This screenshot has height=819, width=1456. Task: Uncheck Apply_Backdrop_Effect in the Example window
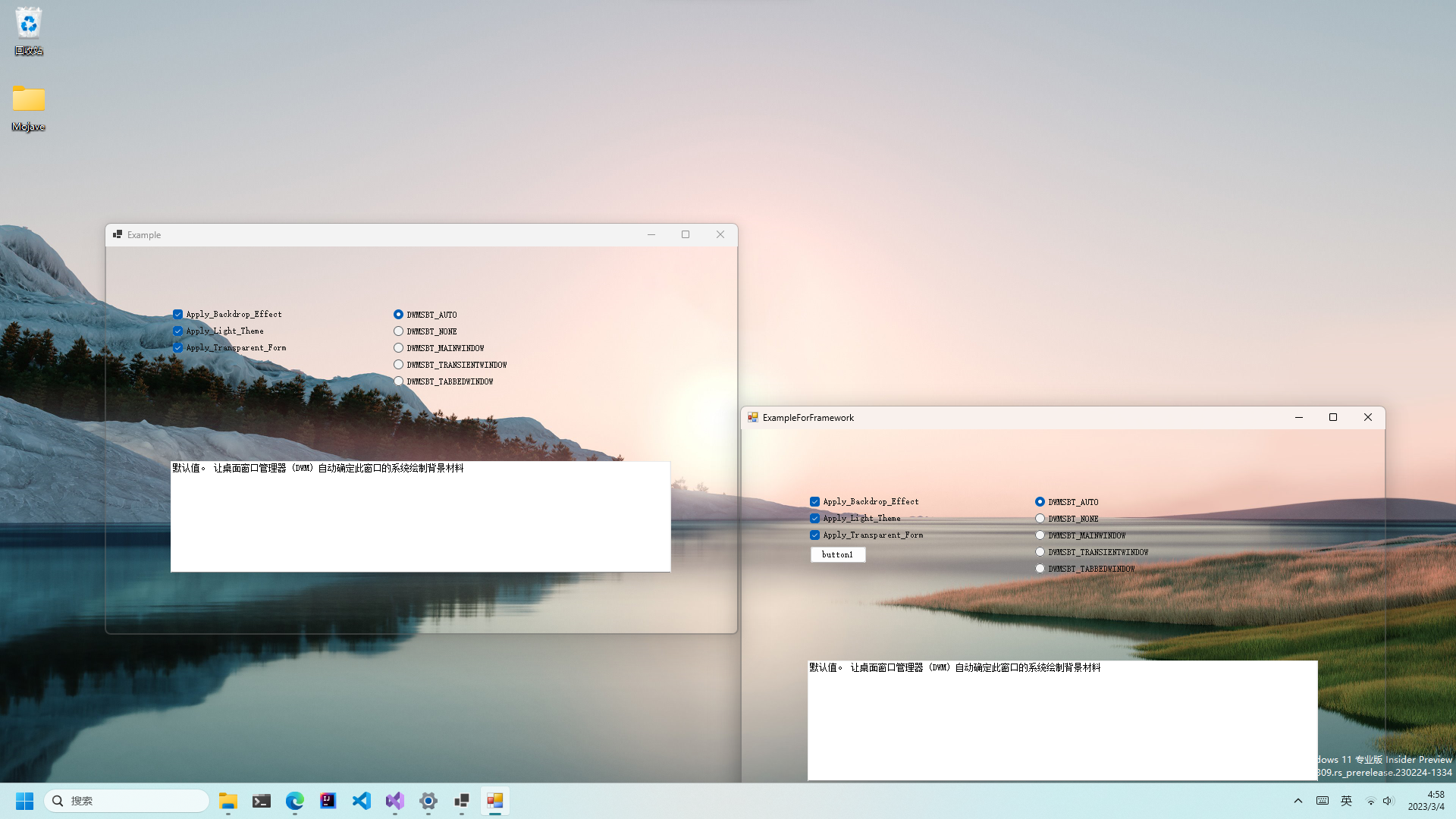[x=177, y=314]
